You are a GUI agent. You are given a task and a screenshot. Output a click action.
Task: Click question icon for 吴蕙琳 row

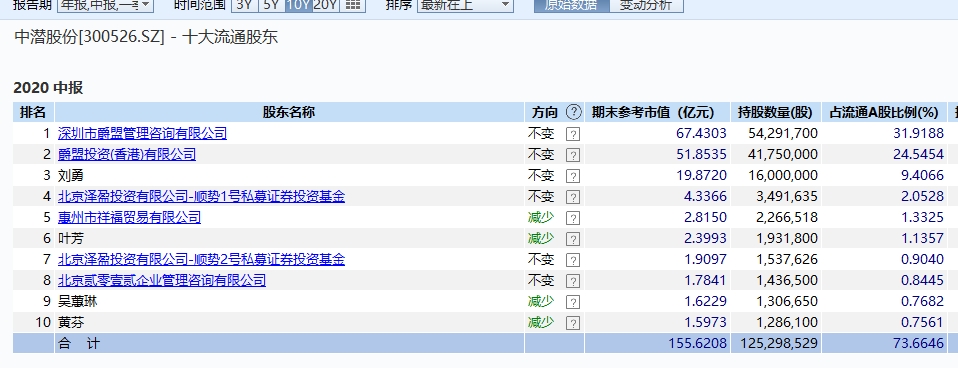[x=572, y=302]
